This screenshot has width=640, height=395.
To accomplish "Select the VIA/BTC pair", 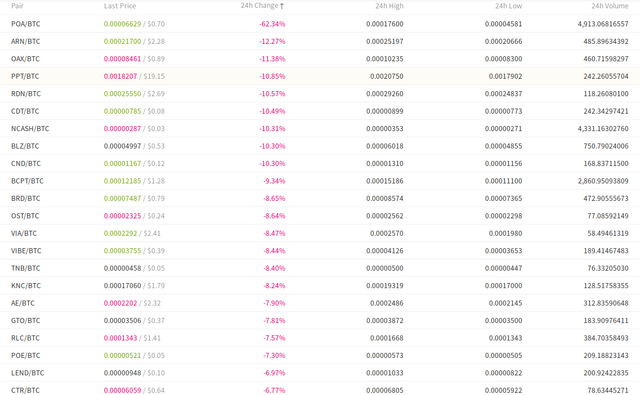I will pos(24,233).
